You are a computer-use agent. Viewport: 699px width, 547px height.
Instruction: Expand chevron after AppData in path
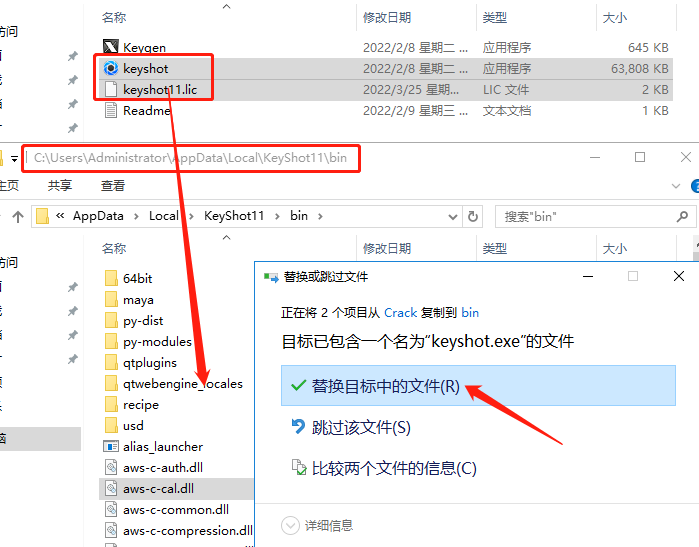click(136, 217)
